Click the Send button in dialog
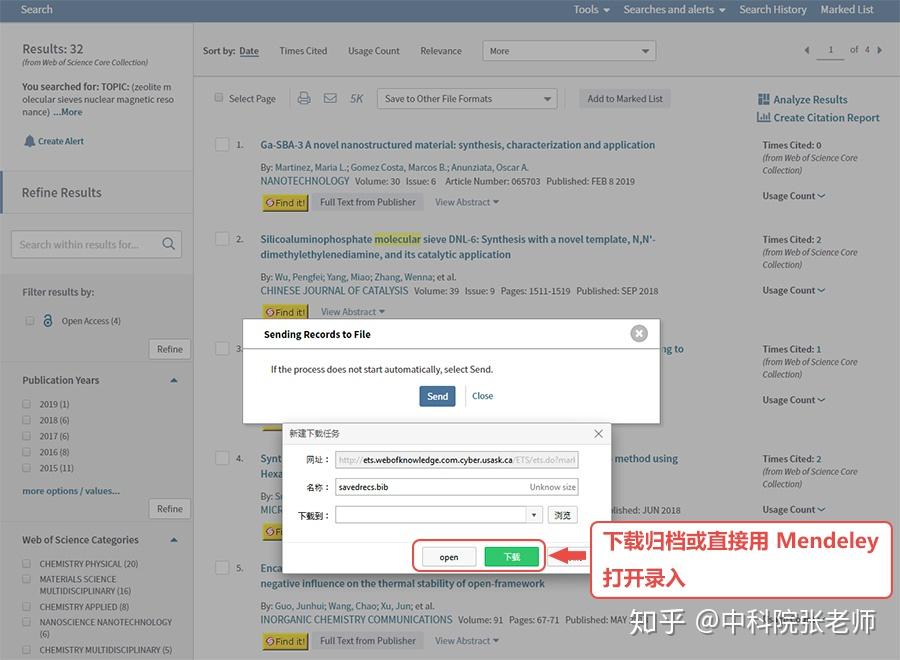This screenshot has height=660, width=900. 437,396
